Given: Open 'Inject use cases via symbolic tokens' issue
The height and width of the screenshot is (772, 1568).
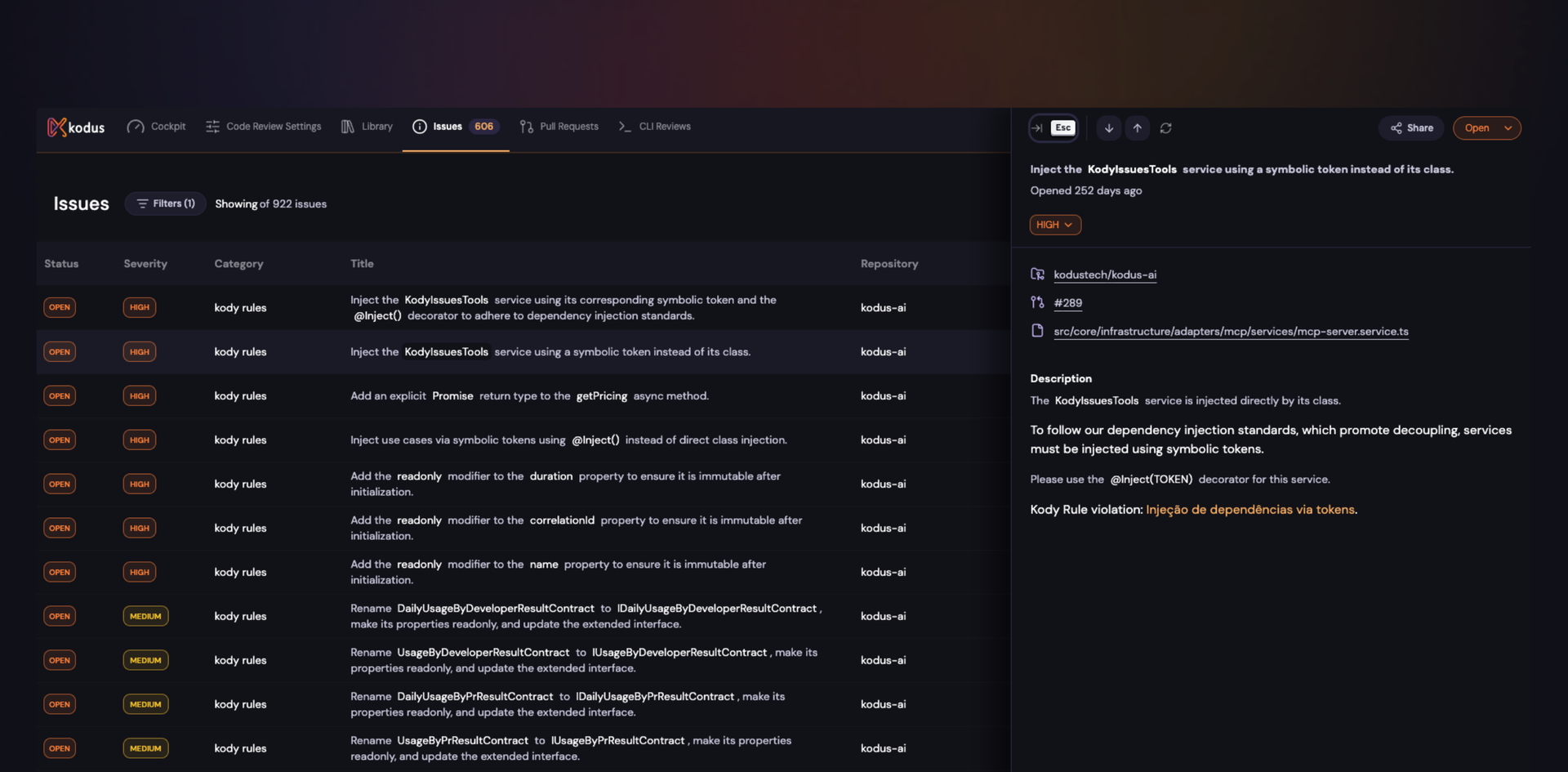Looking at the screenshot, I should tap(568, 440).
